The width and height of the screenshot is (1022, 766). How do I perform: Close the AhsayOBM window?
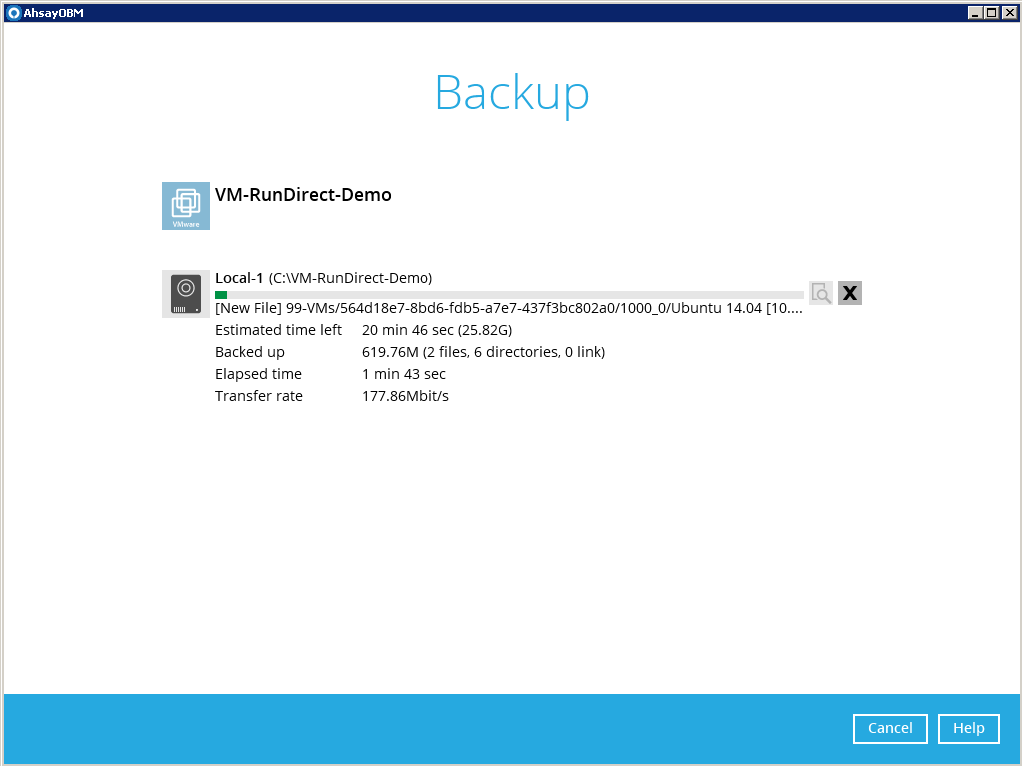(1009, 12)
